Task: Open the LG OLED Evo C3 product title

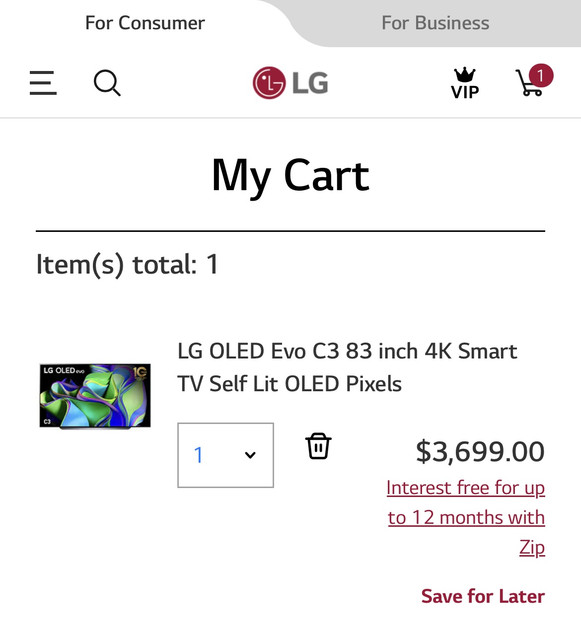Action: 347,367
